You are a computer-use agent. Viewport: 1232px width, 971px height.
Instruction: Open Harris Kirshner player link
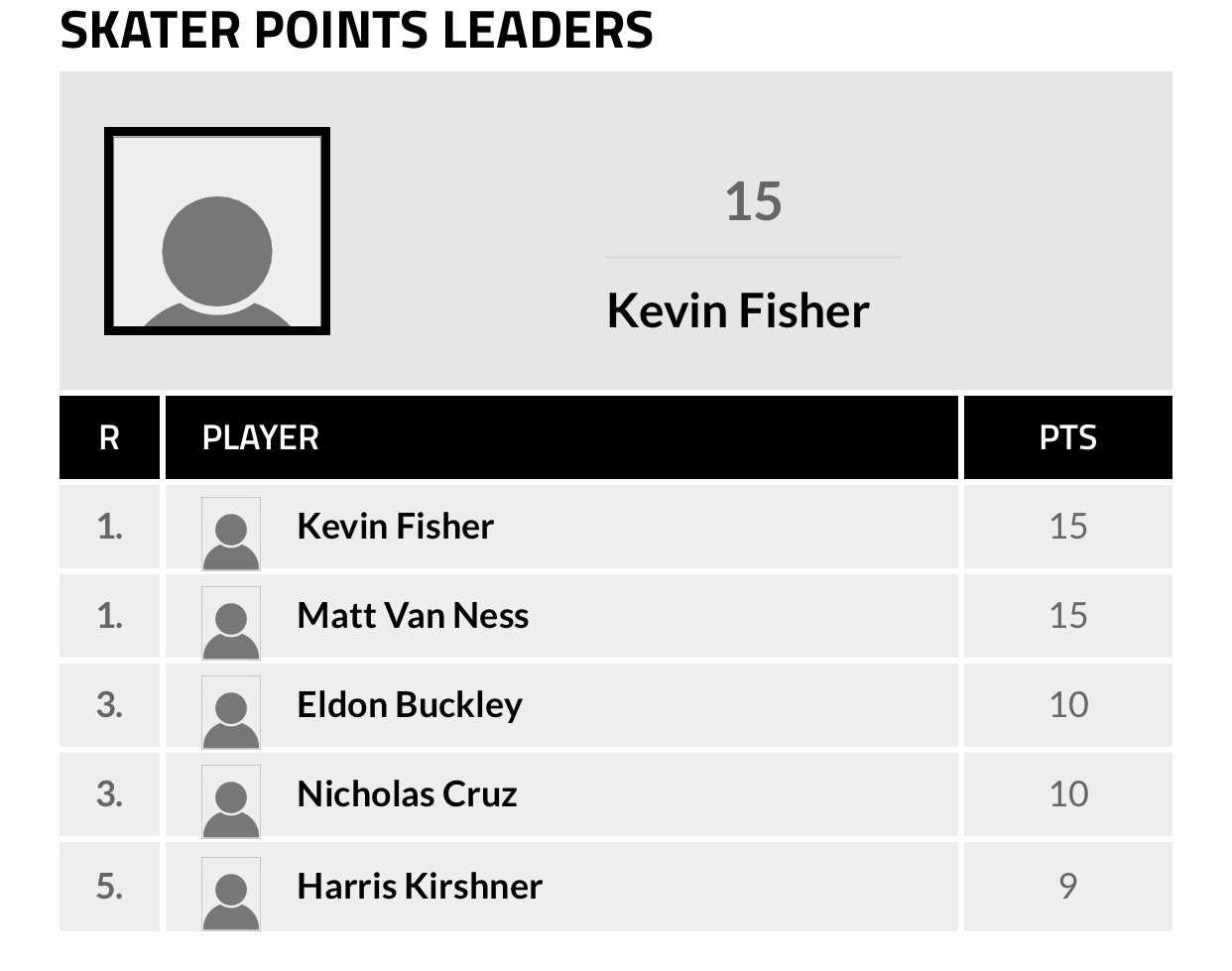click(x=420, y=886)
